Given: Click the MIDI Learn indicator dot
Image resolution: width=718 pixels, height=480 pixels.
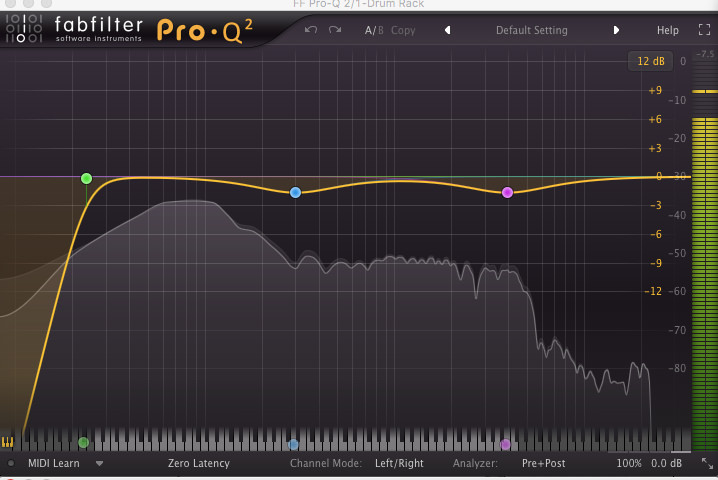Looking at the screenshot, I should pyautogui.click(x=11, y=463).
